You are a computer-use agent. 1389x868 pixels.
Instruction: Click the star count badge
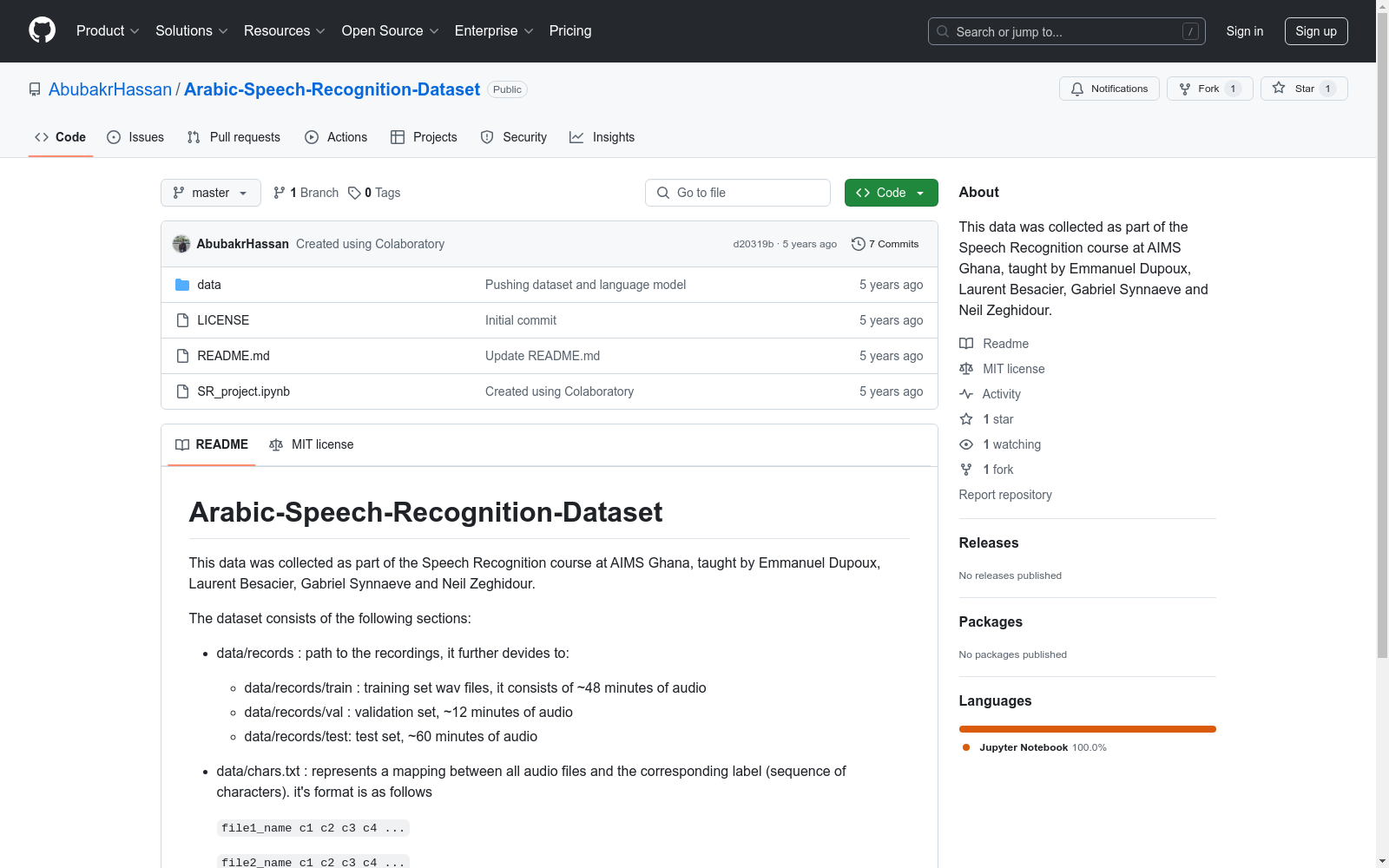tap(1327, 89)
